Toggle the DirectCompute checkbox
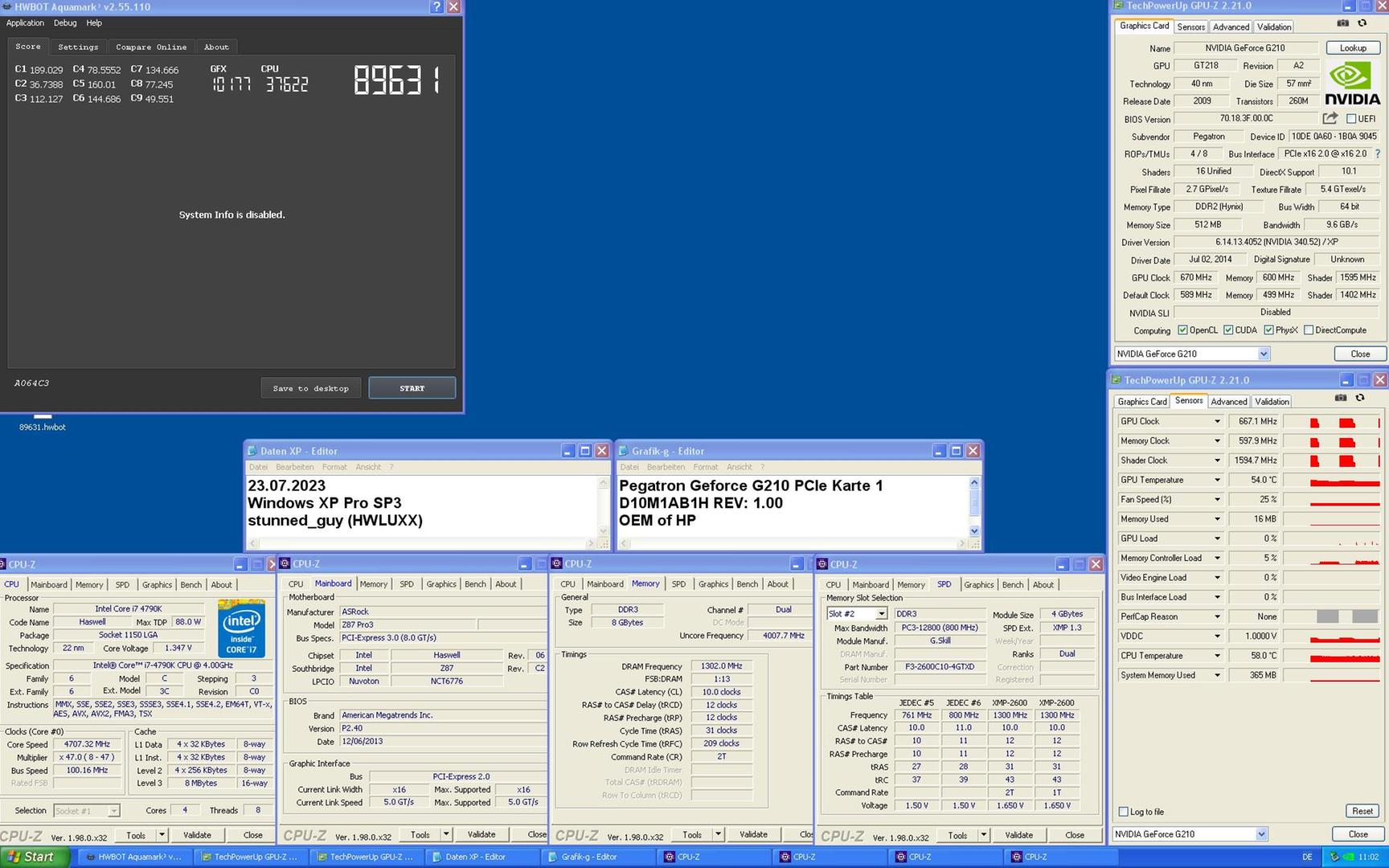This screenshot has height=868, width=1389. click(x=1309, y=330)
